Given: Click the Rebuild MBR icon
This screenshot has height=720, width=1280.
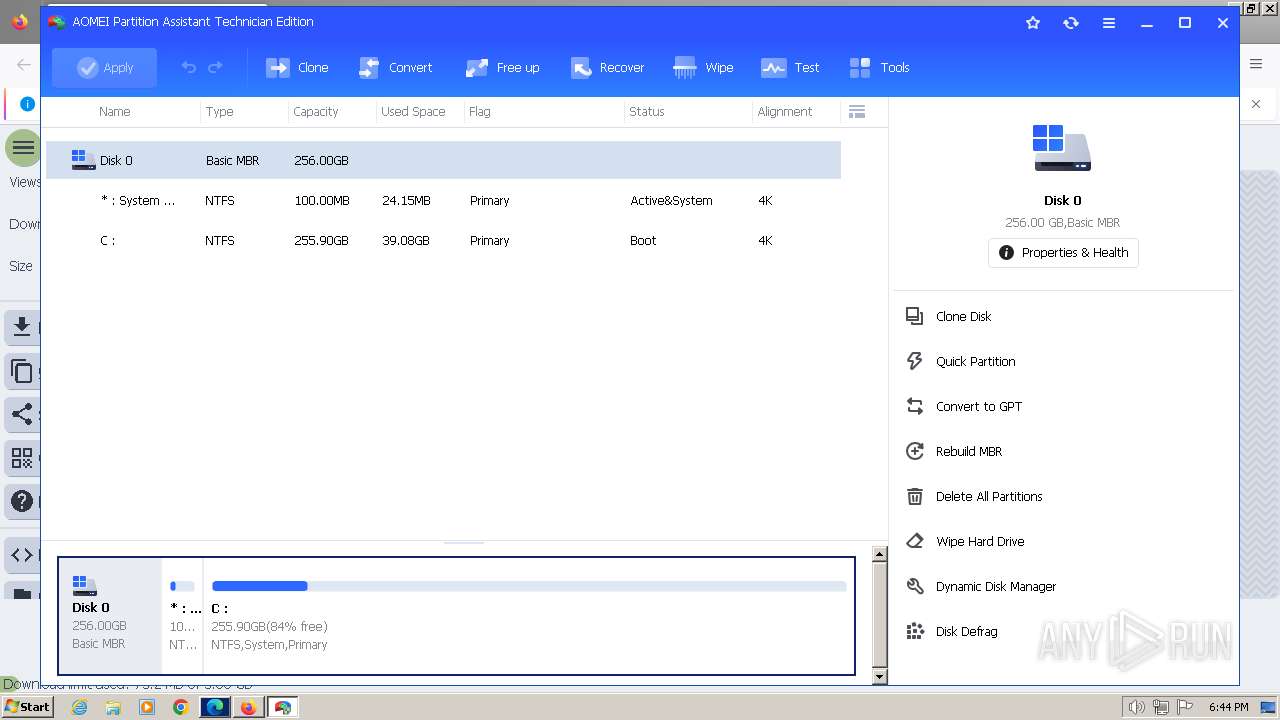Looking at the screenshot, I should 914,451.
